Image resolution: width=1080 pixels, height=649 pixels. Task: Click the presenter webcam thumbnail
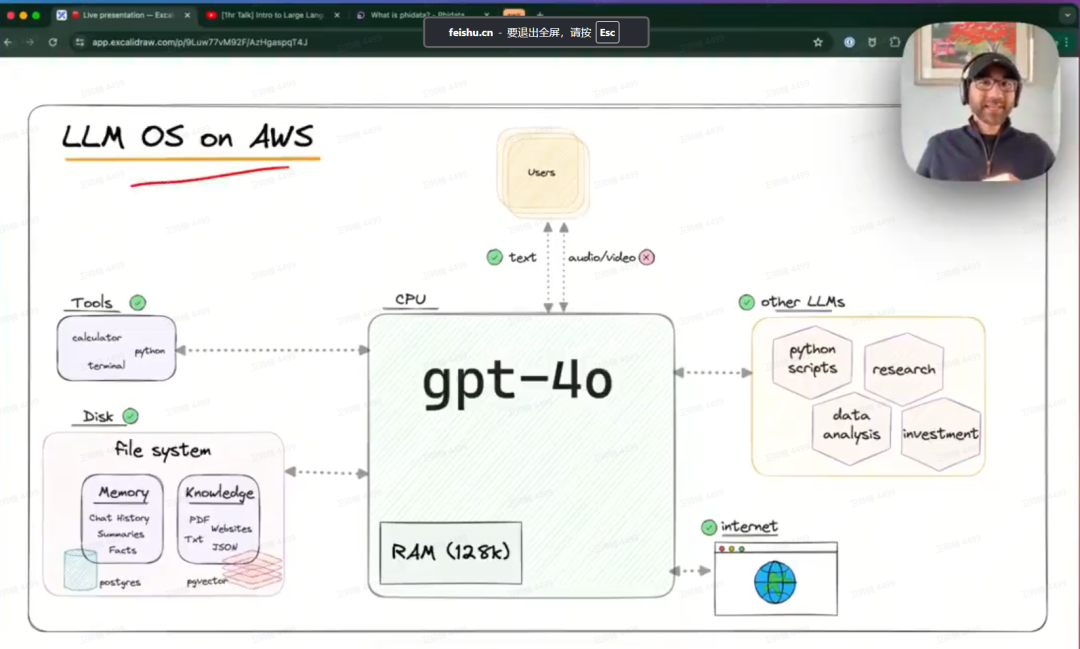tap(980, 101)
